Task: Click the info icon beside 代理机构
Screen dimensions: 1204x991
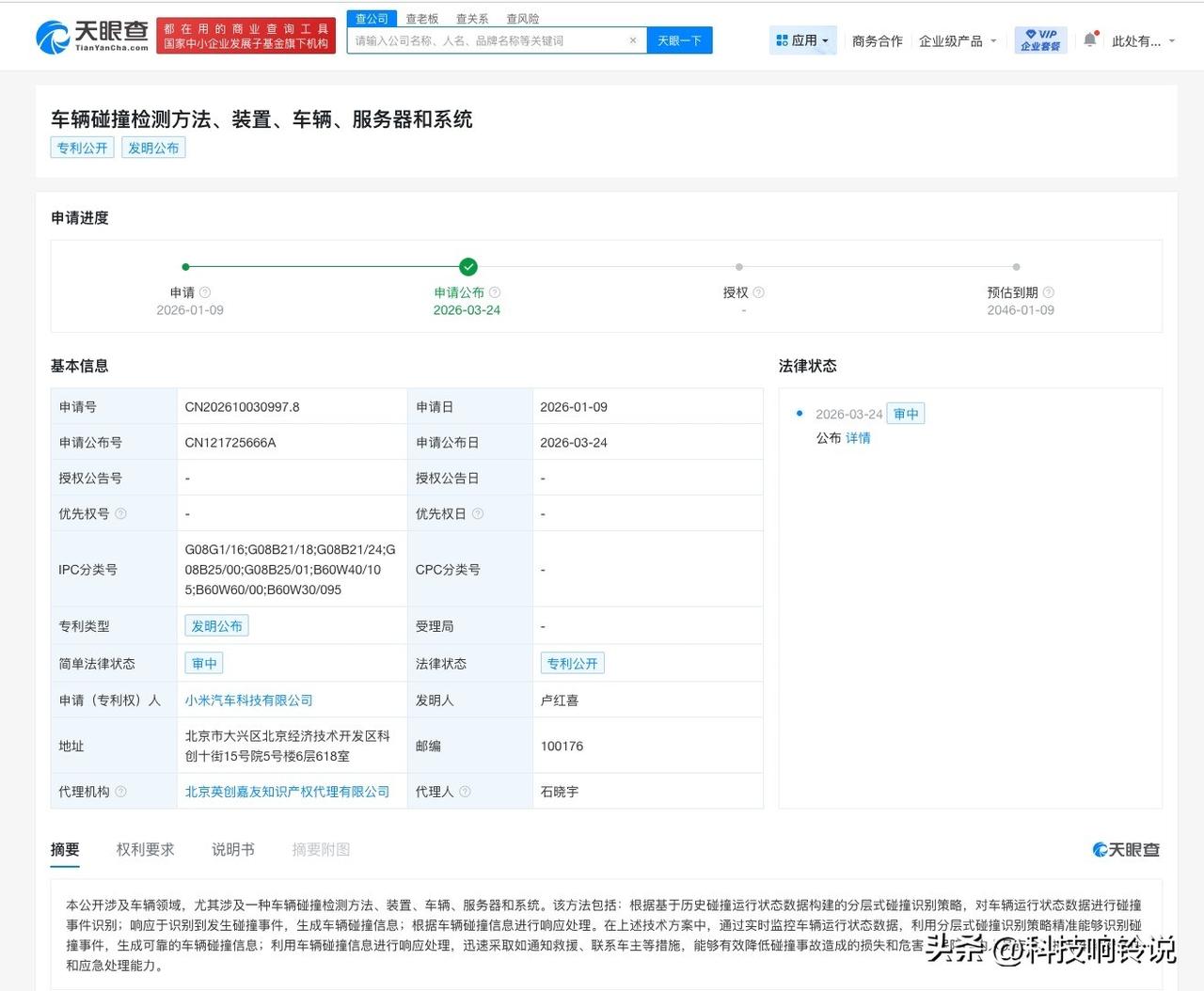Action: (x=121, y=791)
